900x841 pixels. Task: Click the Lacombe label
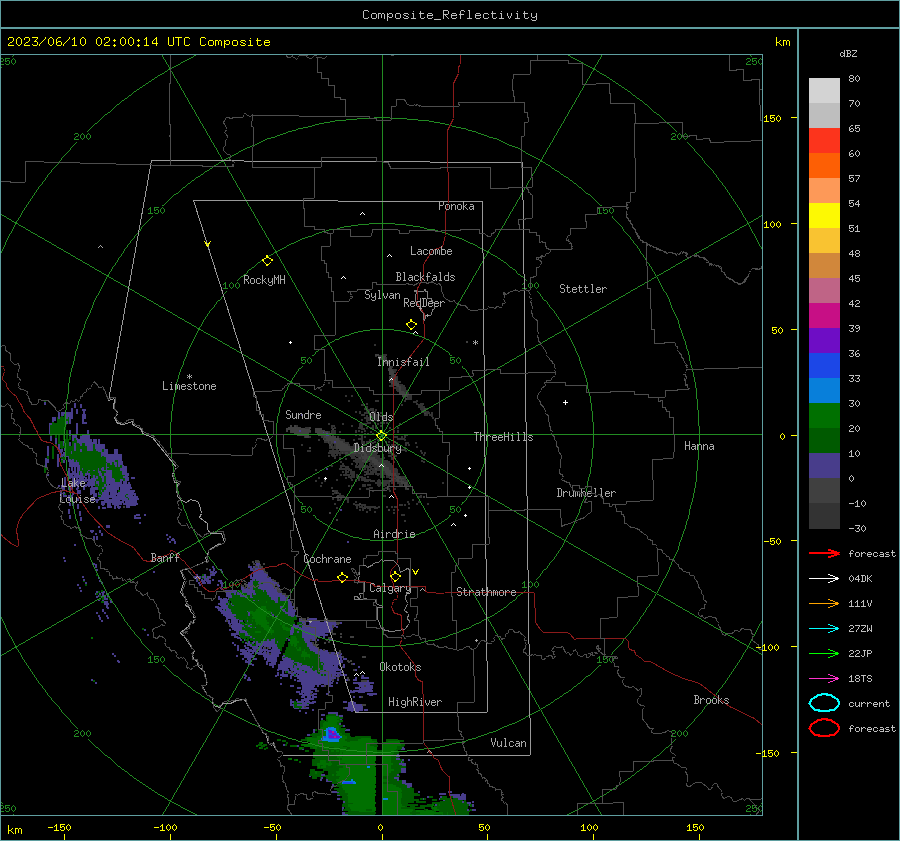click(x=431, y=251)
